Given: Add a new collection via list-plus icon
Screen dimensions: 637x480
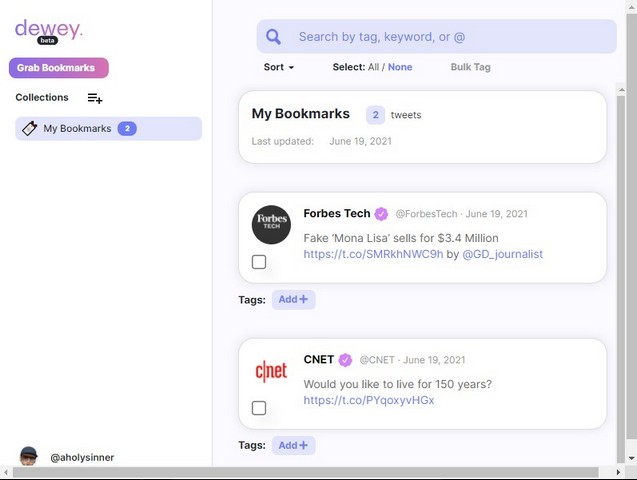Looking at the screenshot, I should [x=95, y=98].
